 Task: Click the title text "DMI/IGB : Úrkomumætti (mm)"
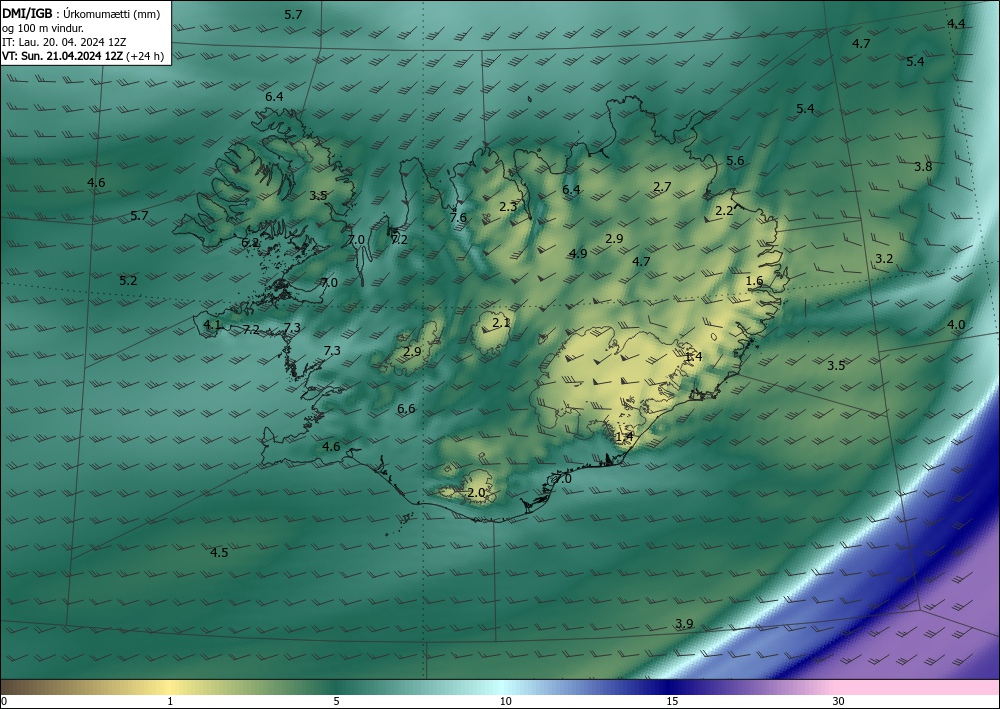(81, 14)
